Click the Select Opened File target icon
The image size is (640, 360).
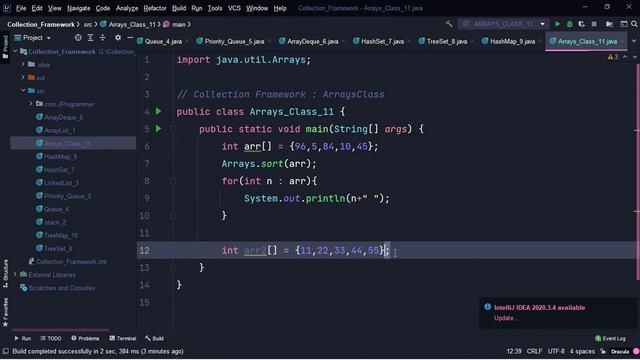pos(78,38)
